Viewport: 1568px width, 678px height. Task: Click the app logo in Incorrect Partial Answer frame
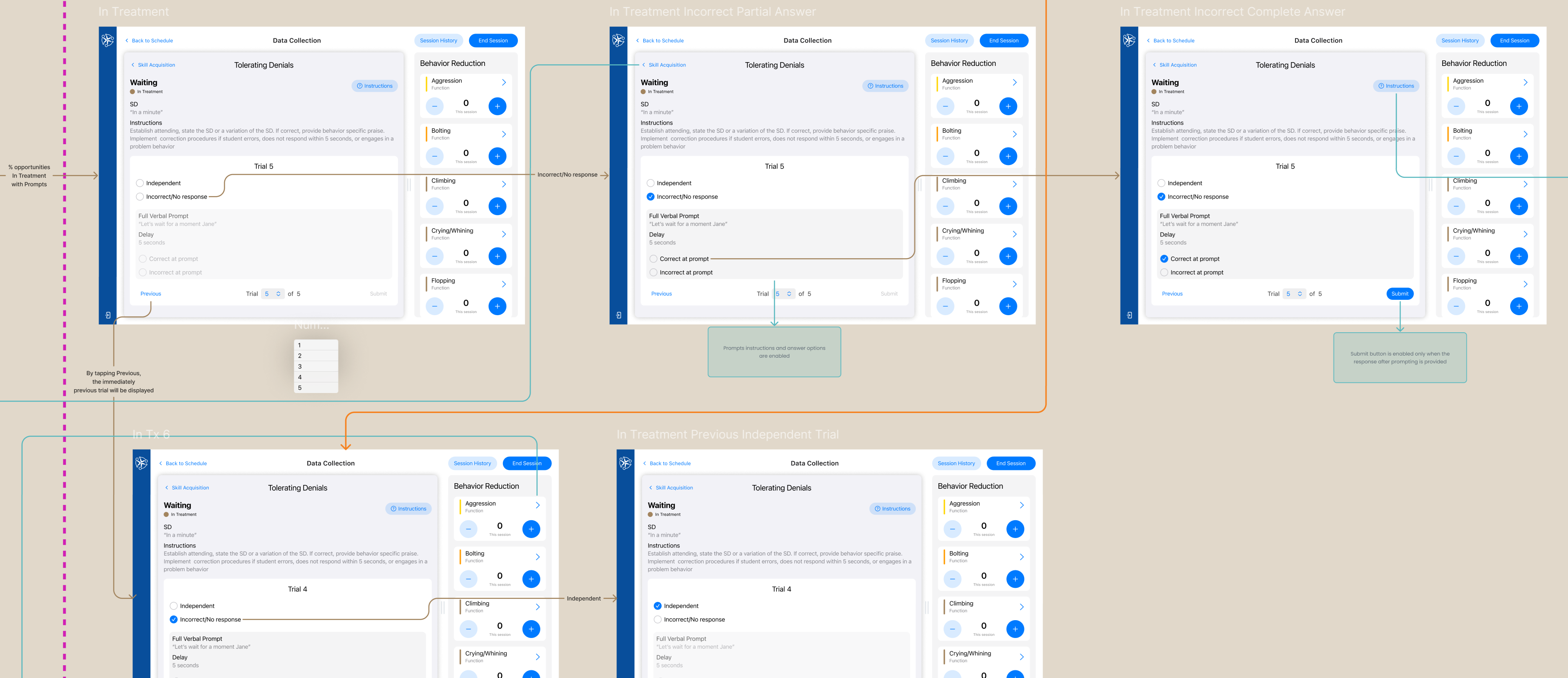619,40
